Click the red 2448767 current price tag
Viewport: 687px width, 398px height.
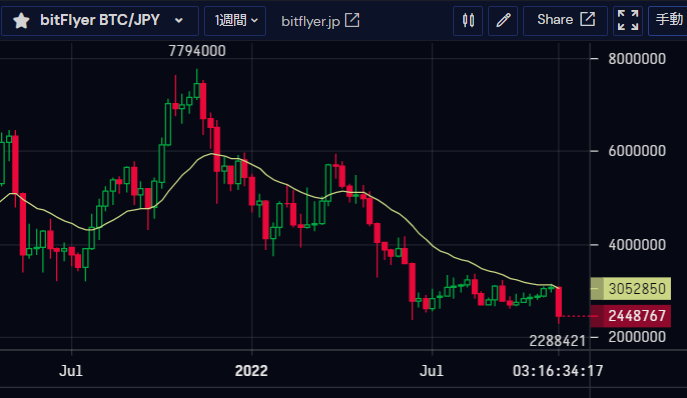(631, 316)
